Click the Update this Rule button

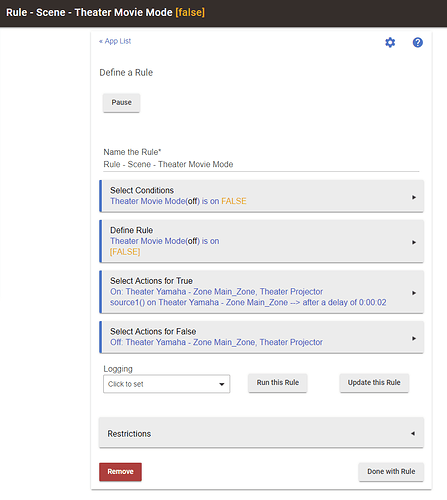[x=374, y=383]
